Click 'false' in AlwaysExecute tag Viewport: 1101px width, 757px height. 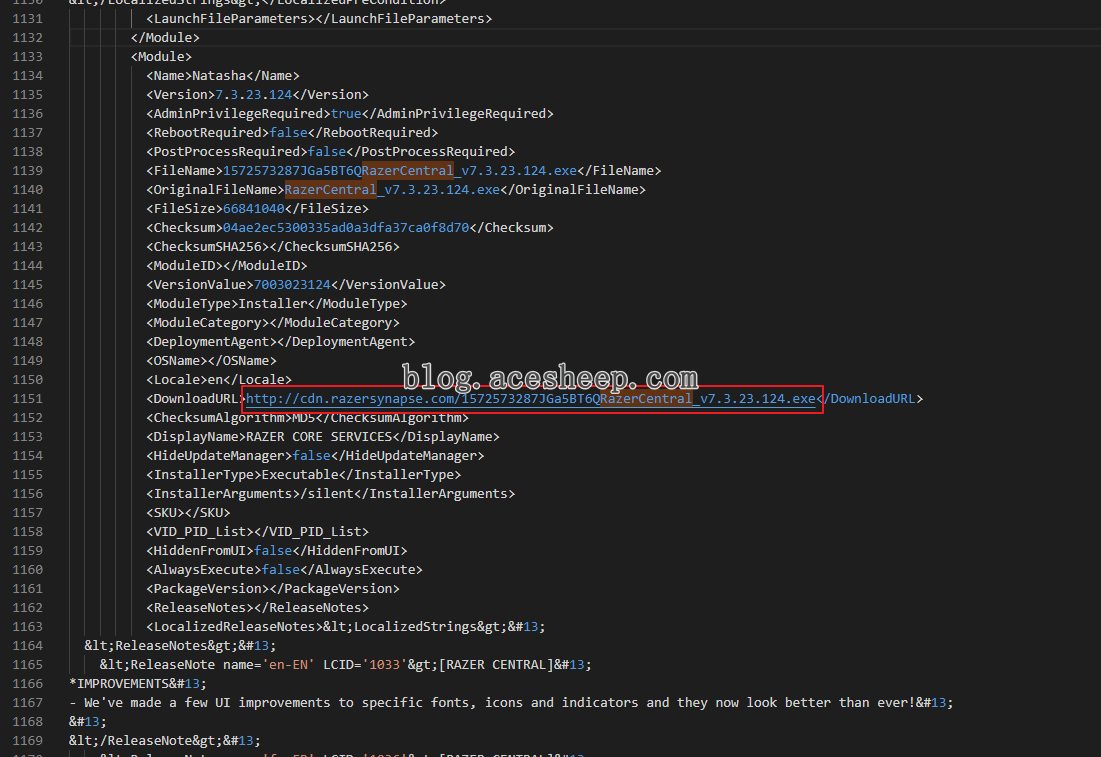click(x=280, y=570)
